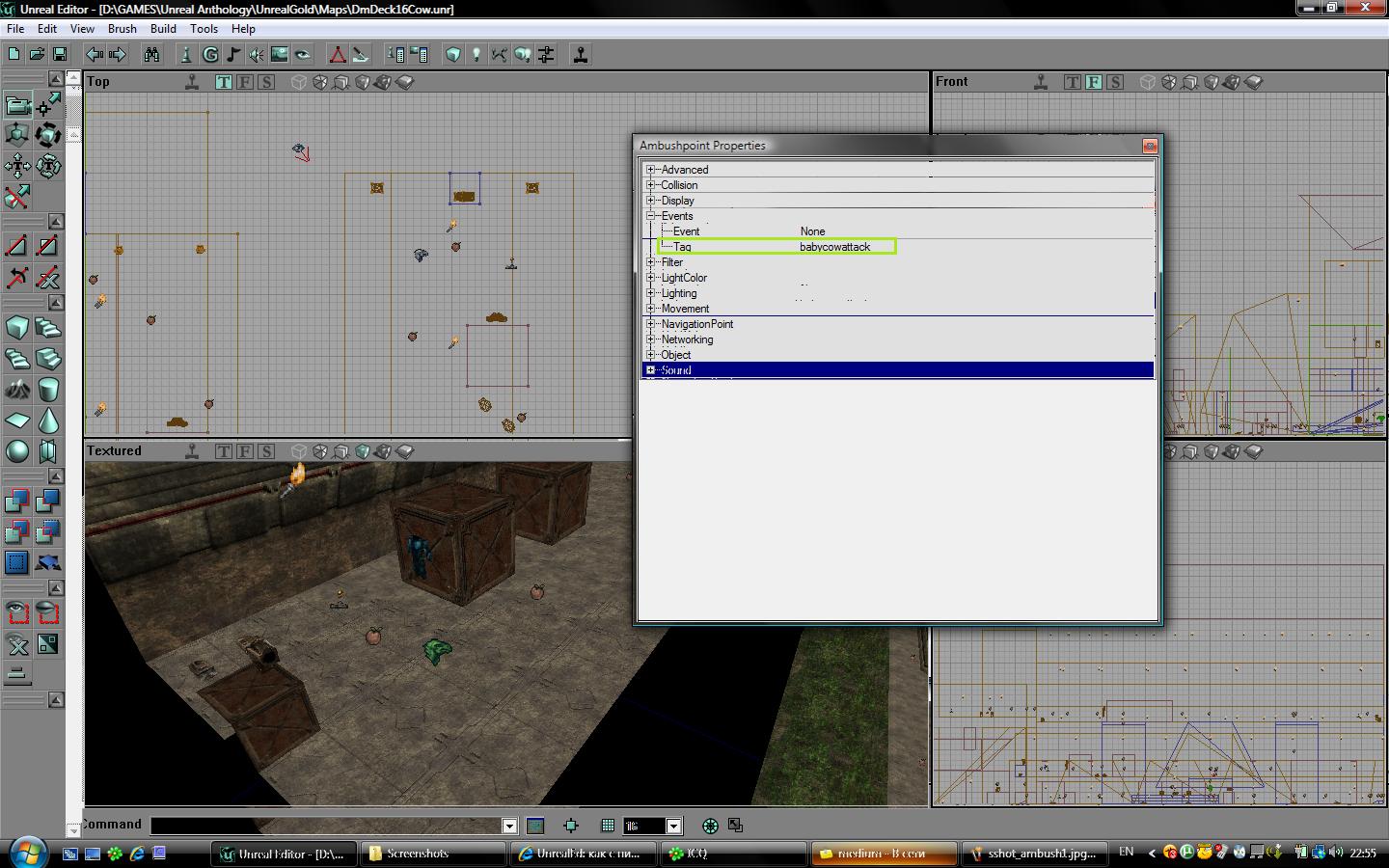Choose the Cylinder brush builder
This screenshot has height=868, width=1389.
[47, 390]
